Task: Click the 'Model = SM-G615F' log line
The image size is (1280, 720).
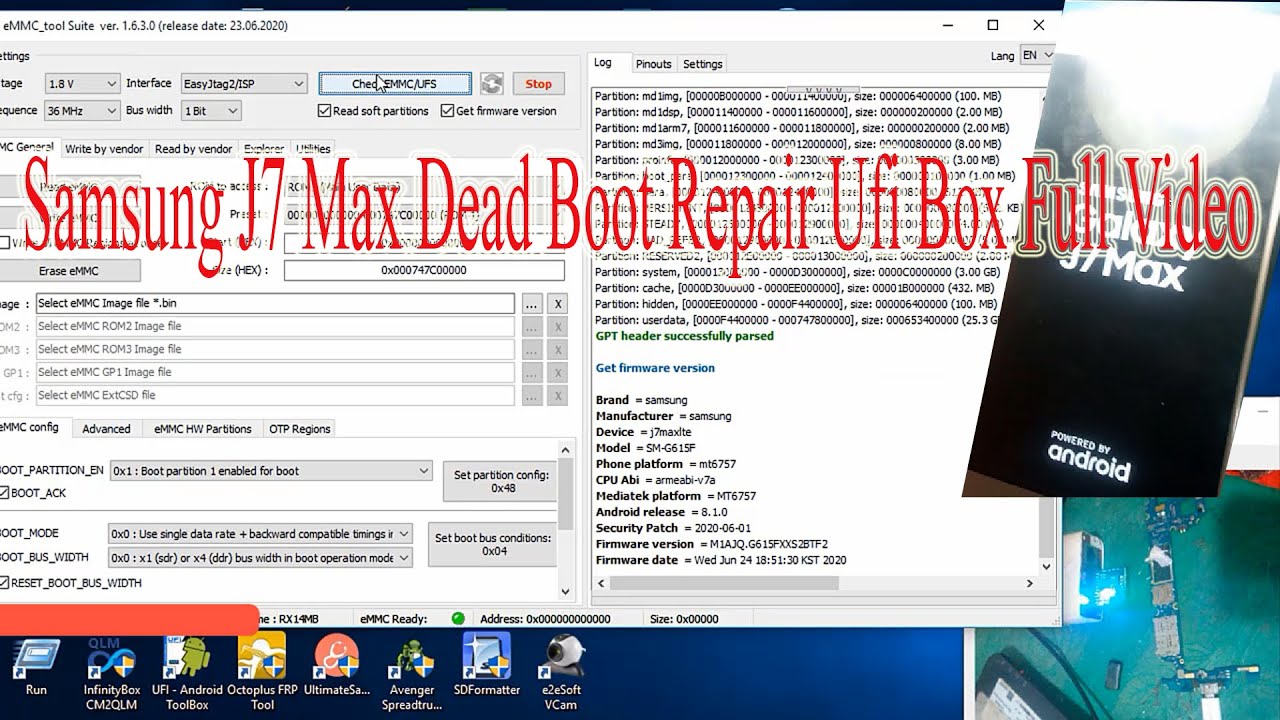Action: (645, 448)
